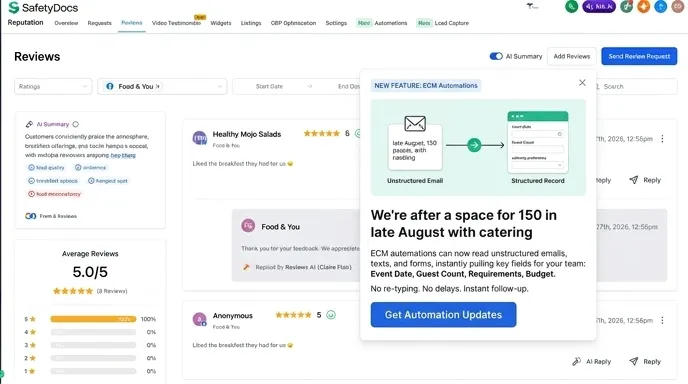This screenshot has height=384, width=688.
Task: Select the red negative sentiment tag
Action: [x=54, y=194]
